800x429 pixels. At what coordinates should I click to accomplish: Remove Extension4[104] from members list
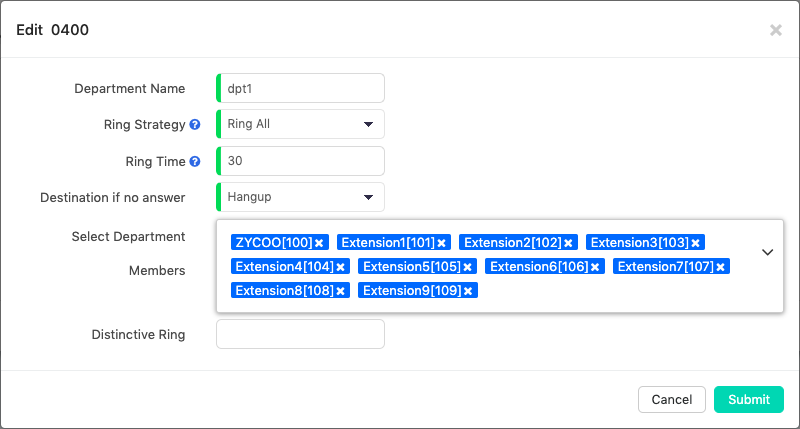340,267
